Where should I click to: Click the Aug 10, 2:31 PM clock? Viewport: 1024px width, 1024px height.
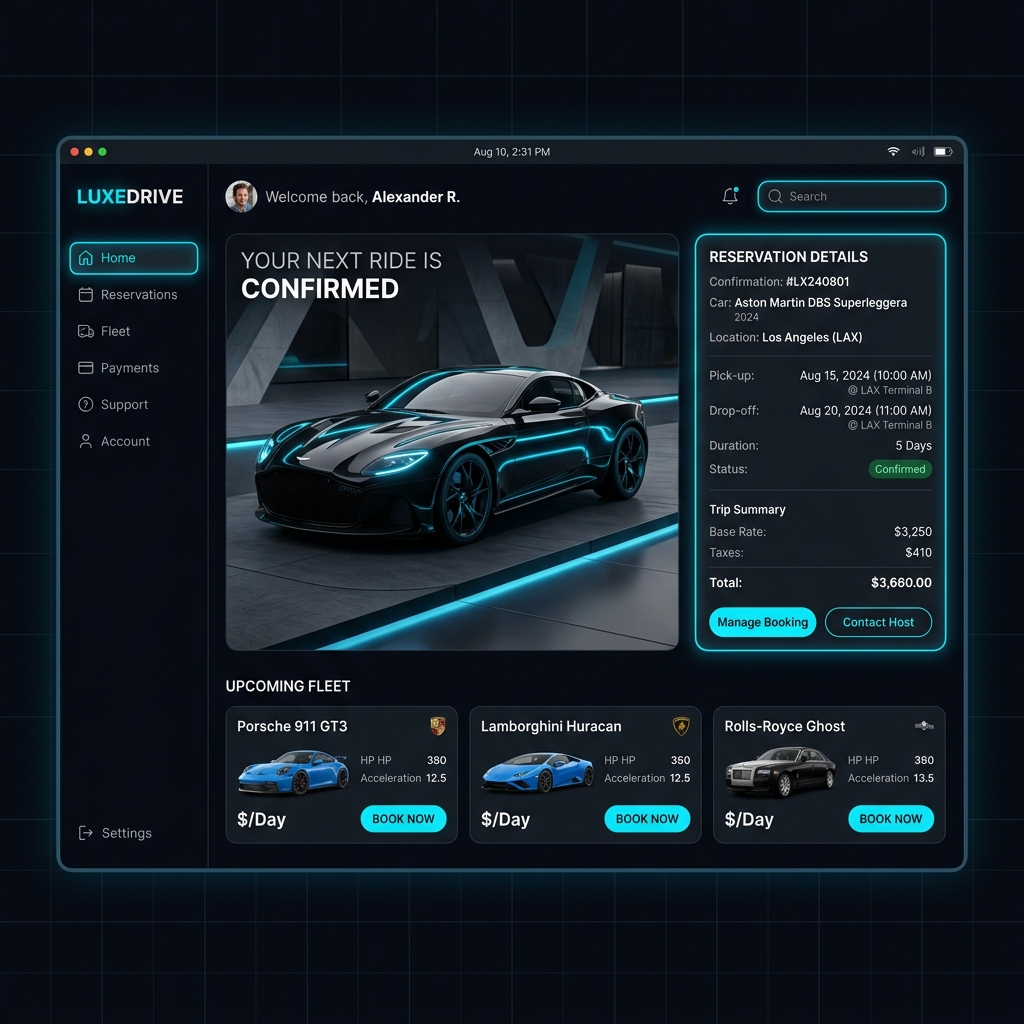point(511,152)
